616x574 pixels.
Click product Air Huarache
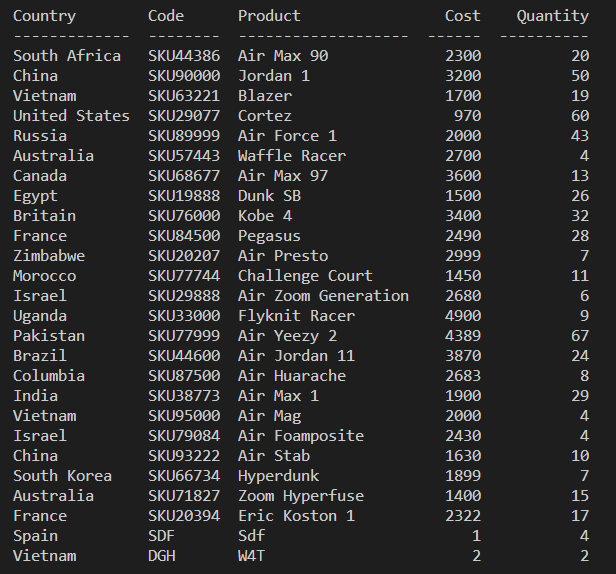coord(292,376)
